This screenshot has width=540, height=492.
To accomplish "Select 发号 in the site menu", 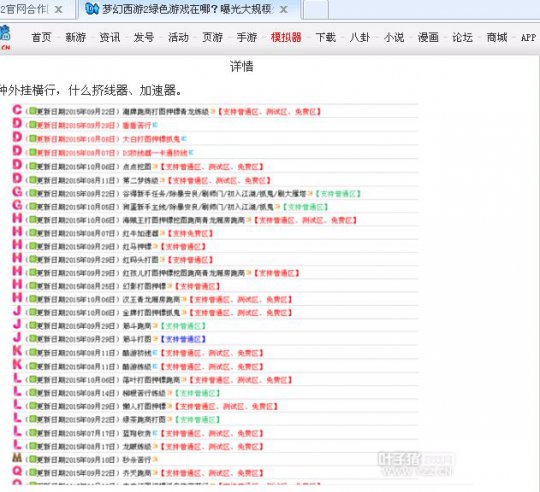I will pyautogui.click(x=144, y=37).
